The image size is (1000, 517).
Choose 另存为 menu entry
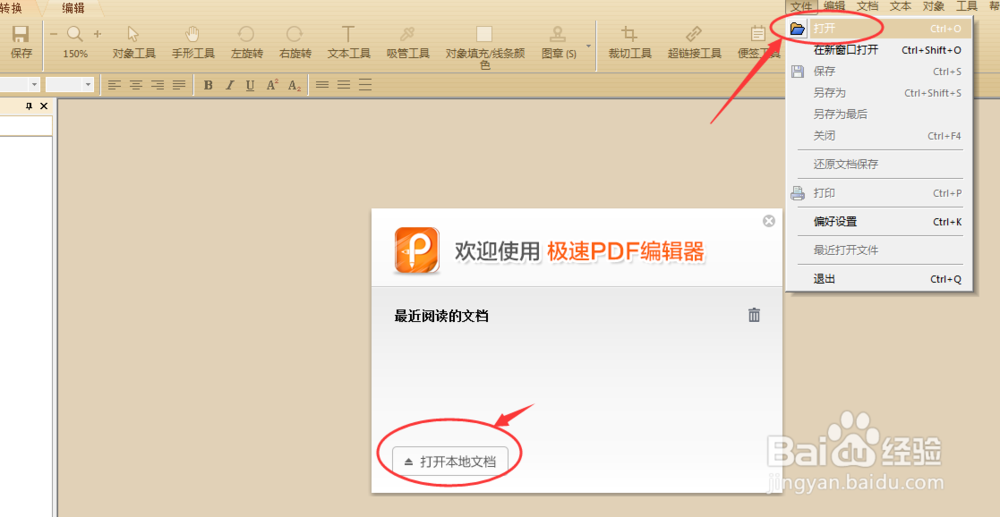(x=879, y=93)
